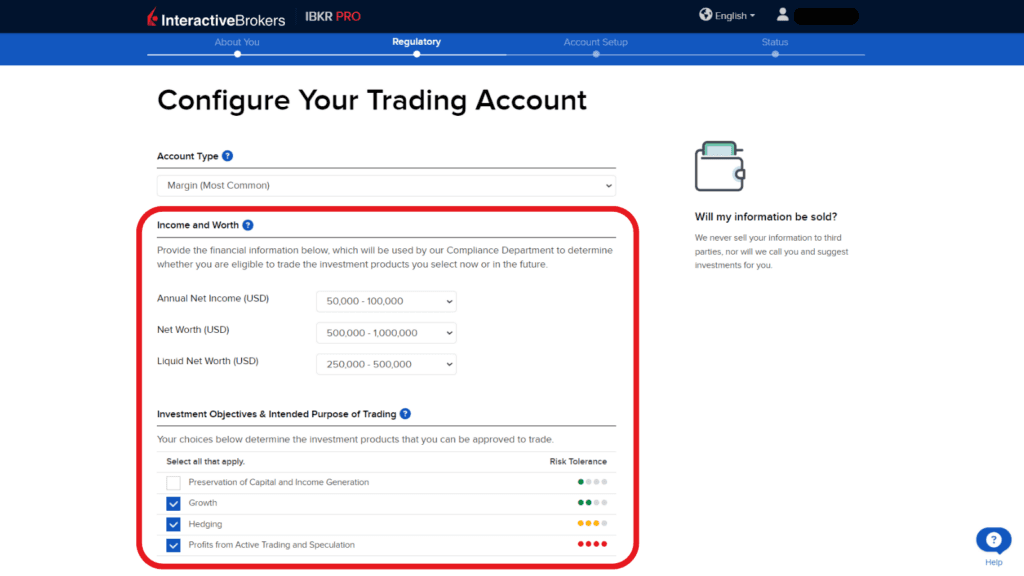Click the Help link at bottom right

(x=992, y=561)
